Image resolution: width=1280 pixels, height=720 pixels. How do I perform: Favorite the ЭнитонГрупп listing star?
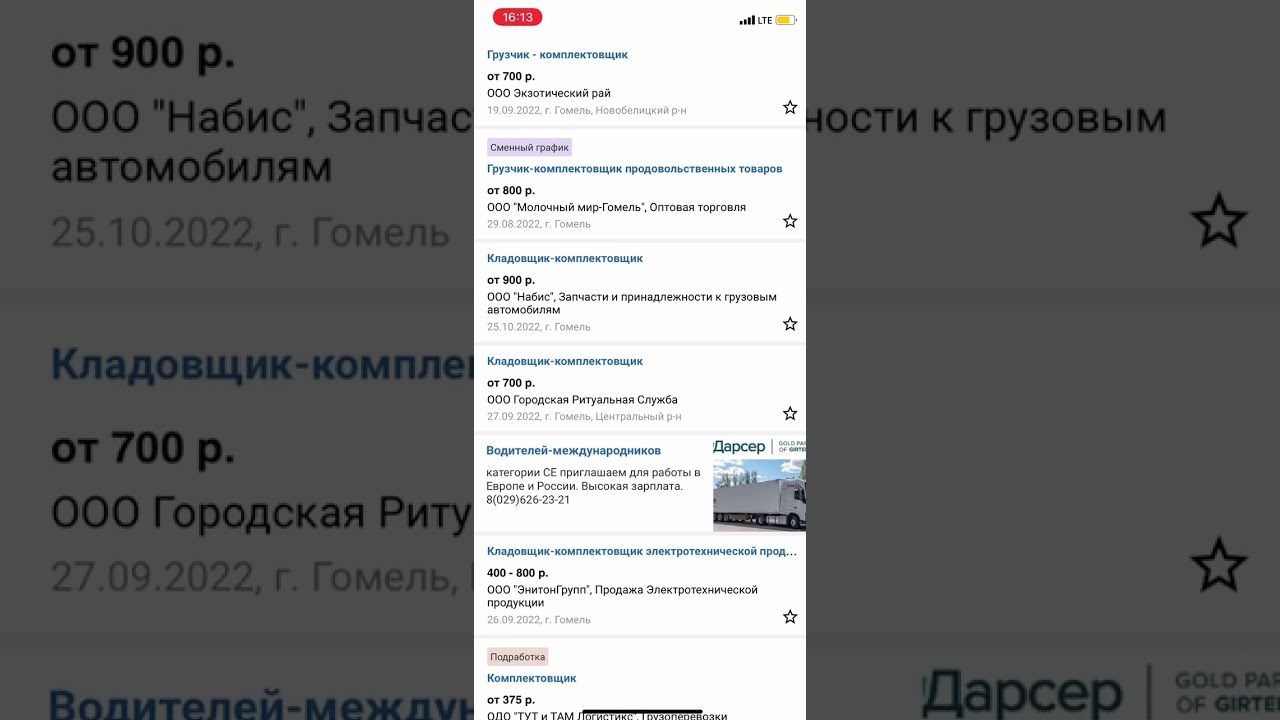pos(790,617)
